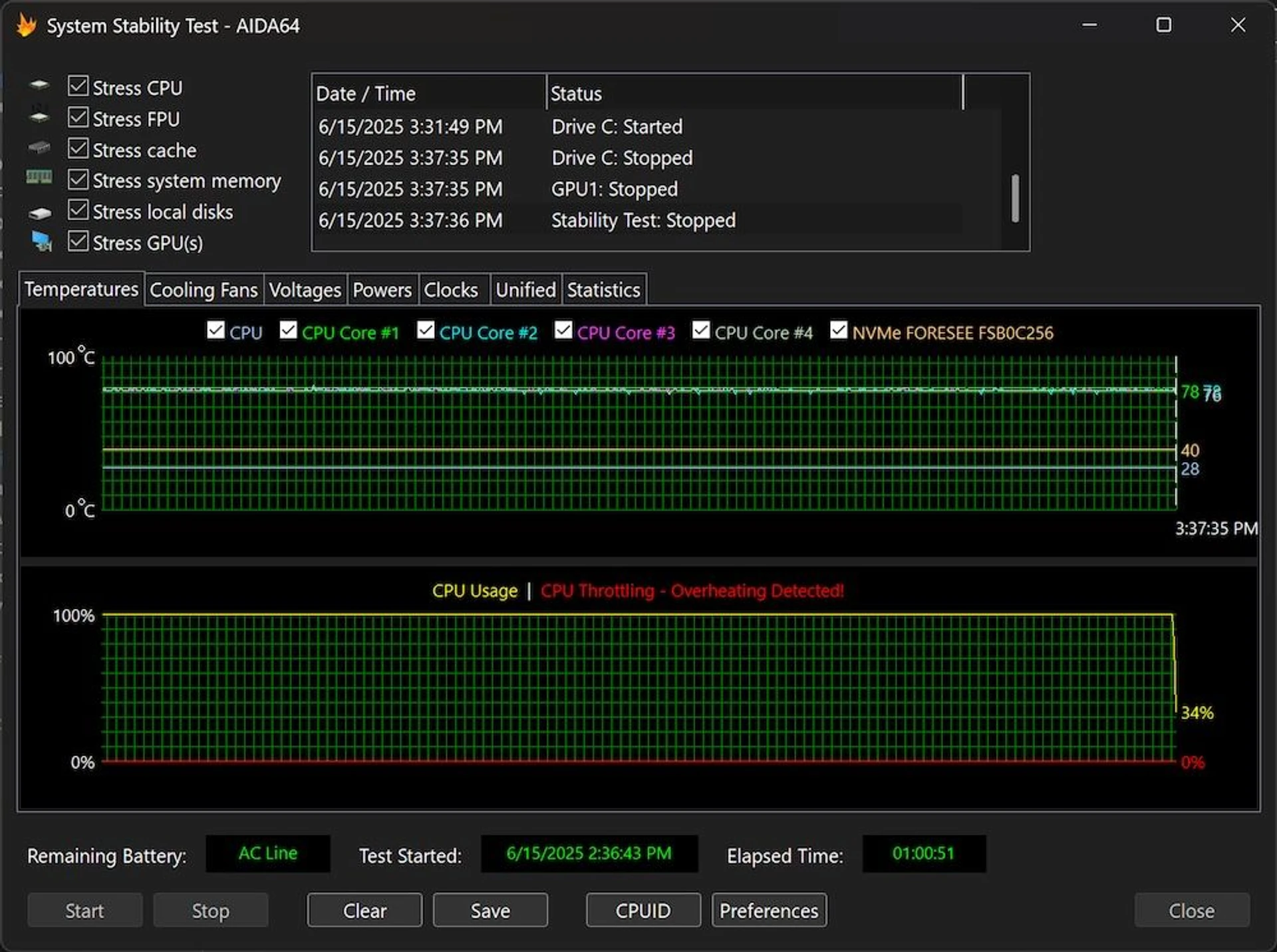Hide the CPU Core #1 graph line
Screen dimensions: 1277x952
coord(288,330)
